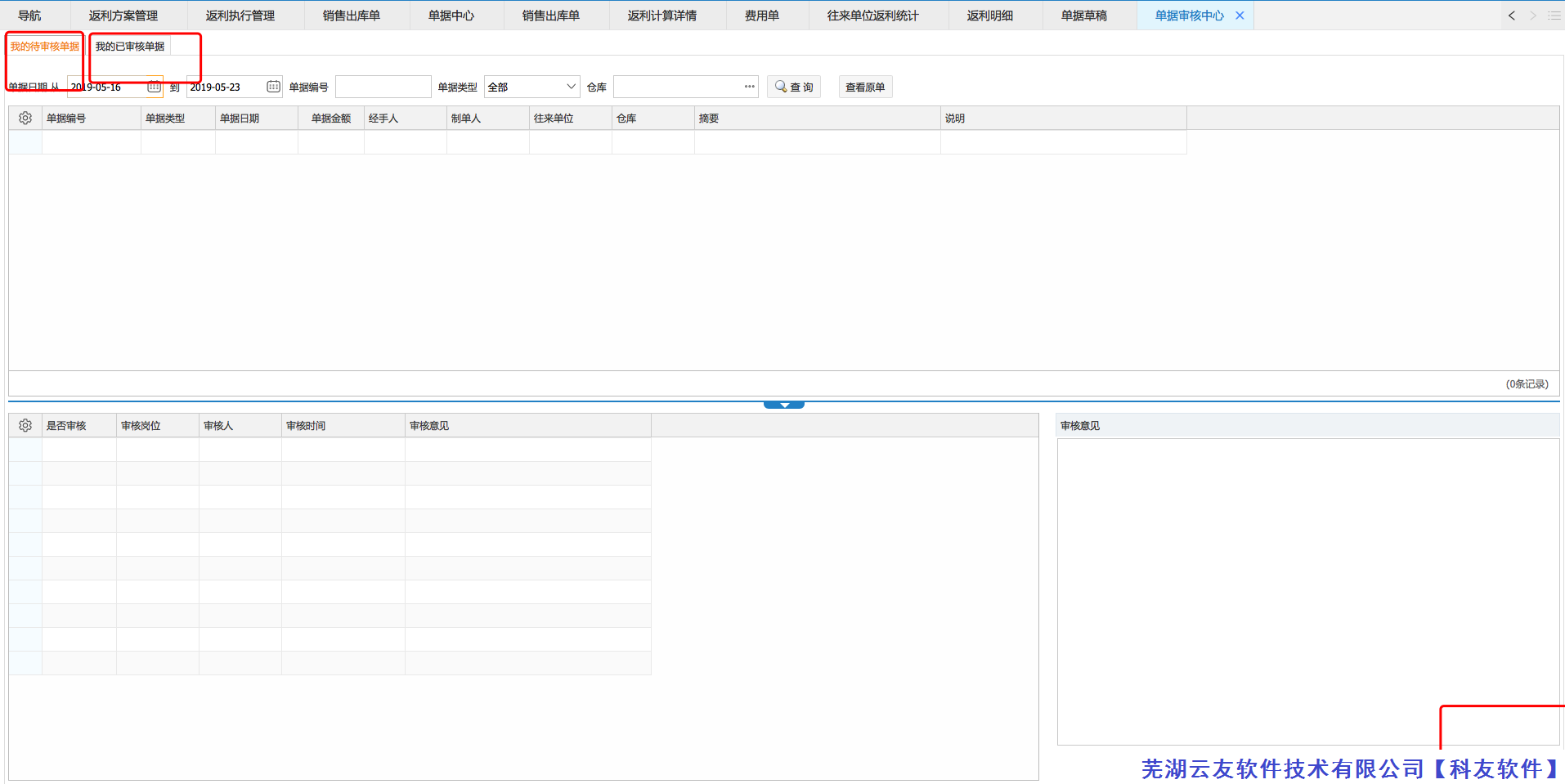
Task: Switch to 我的已审核单据 tab
Action: click(x=130, y=47)
